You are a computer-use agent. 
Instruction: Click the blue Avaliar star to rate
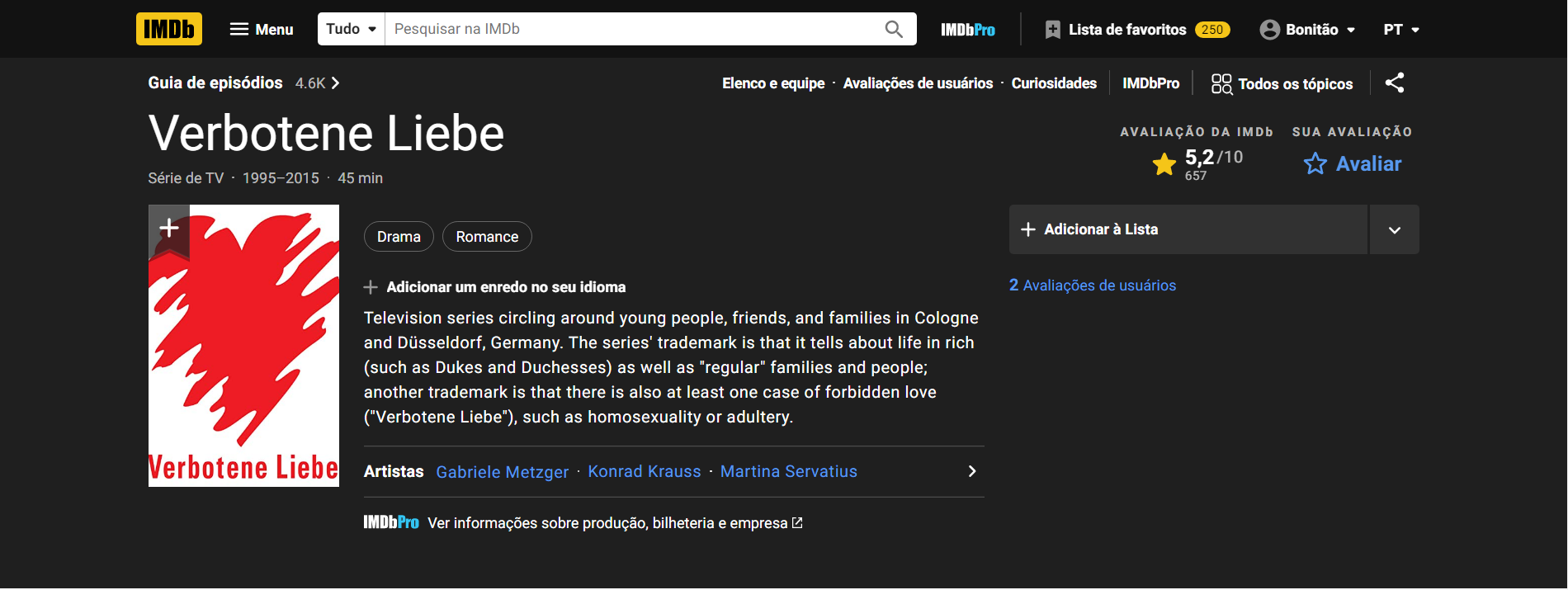[1315, 164]
